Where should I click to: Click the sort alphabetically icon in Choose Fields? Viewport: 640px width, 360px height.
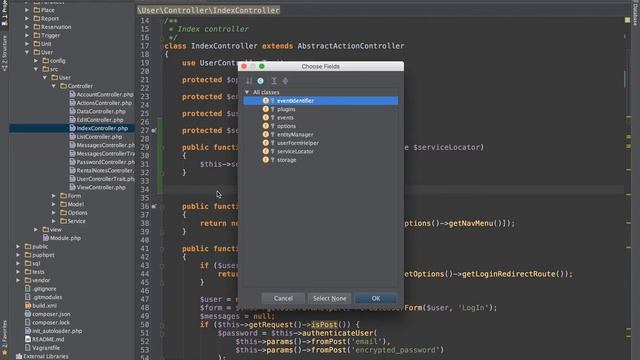click(249, 81)
